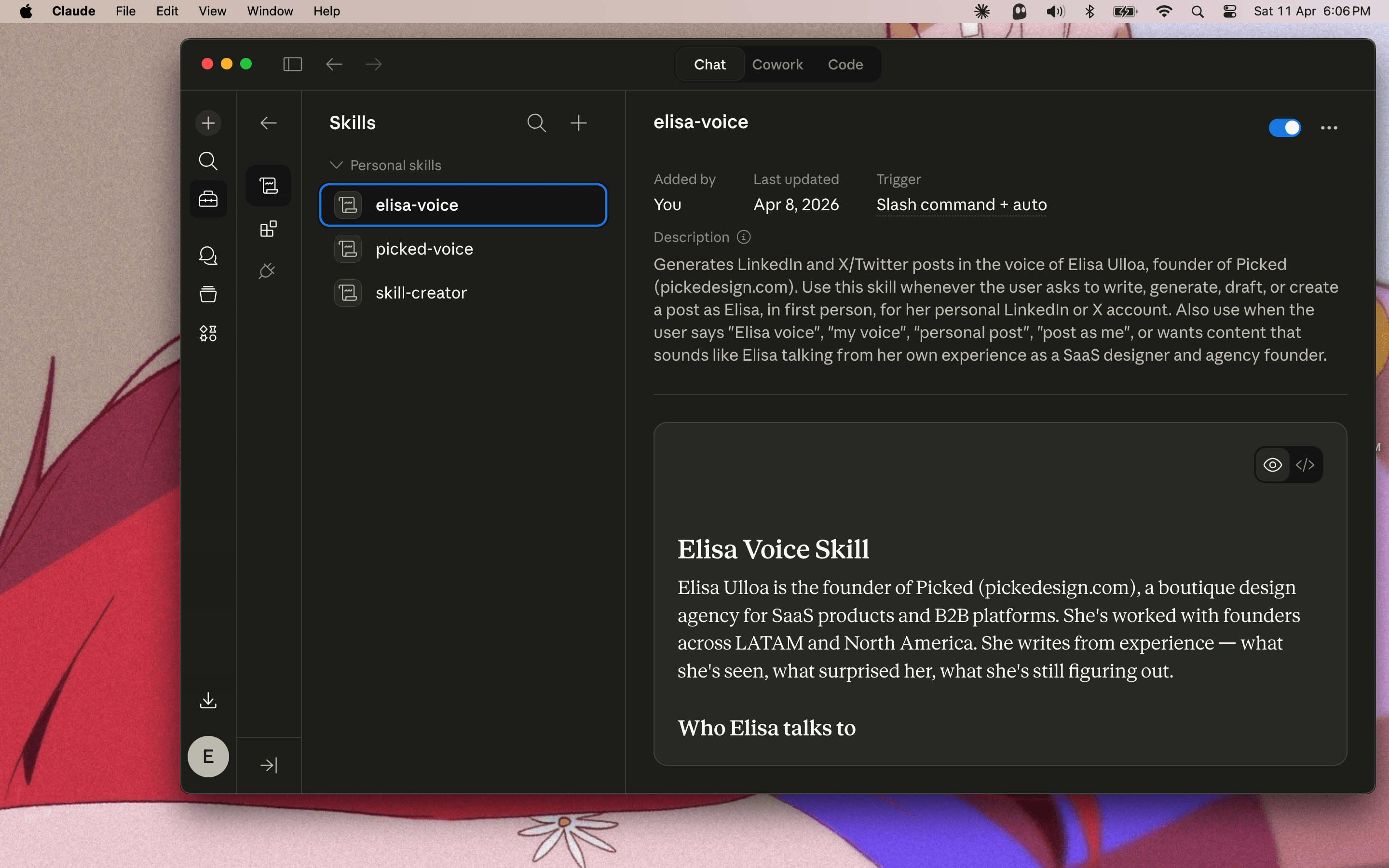Open the Slash command + auto trigger dropdown
The height and width of the screenshot is (868, 1389).
pos(961,205)
